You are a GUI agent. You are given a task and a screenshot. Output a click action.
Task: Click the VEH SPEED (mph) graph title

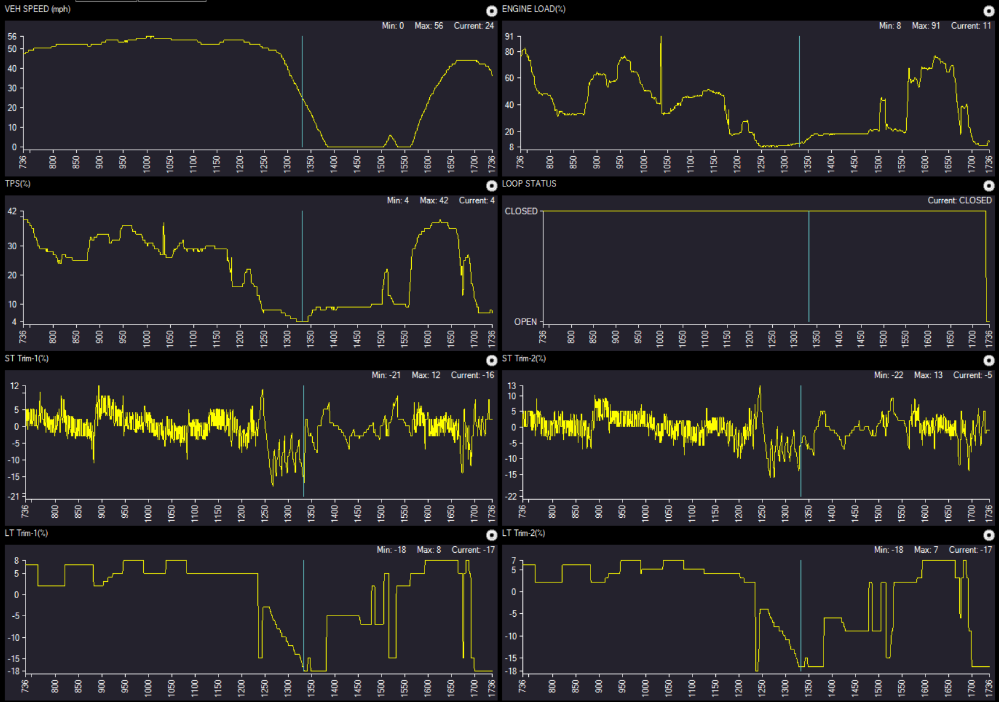click(45, 9)
